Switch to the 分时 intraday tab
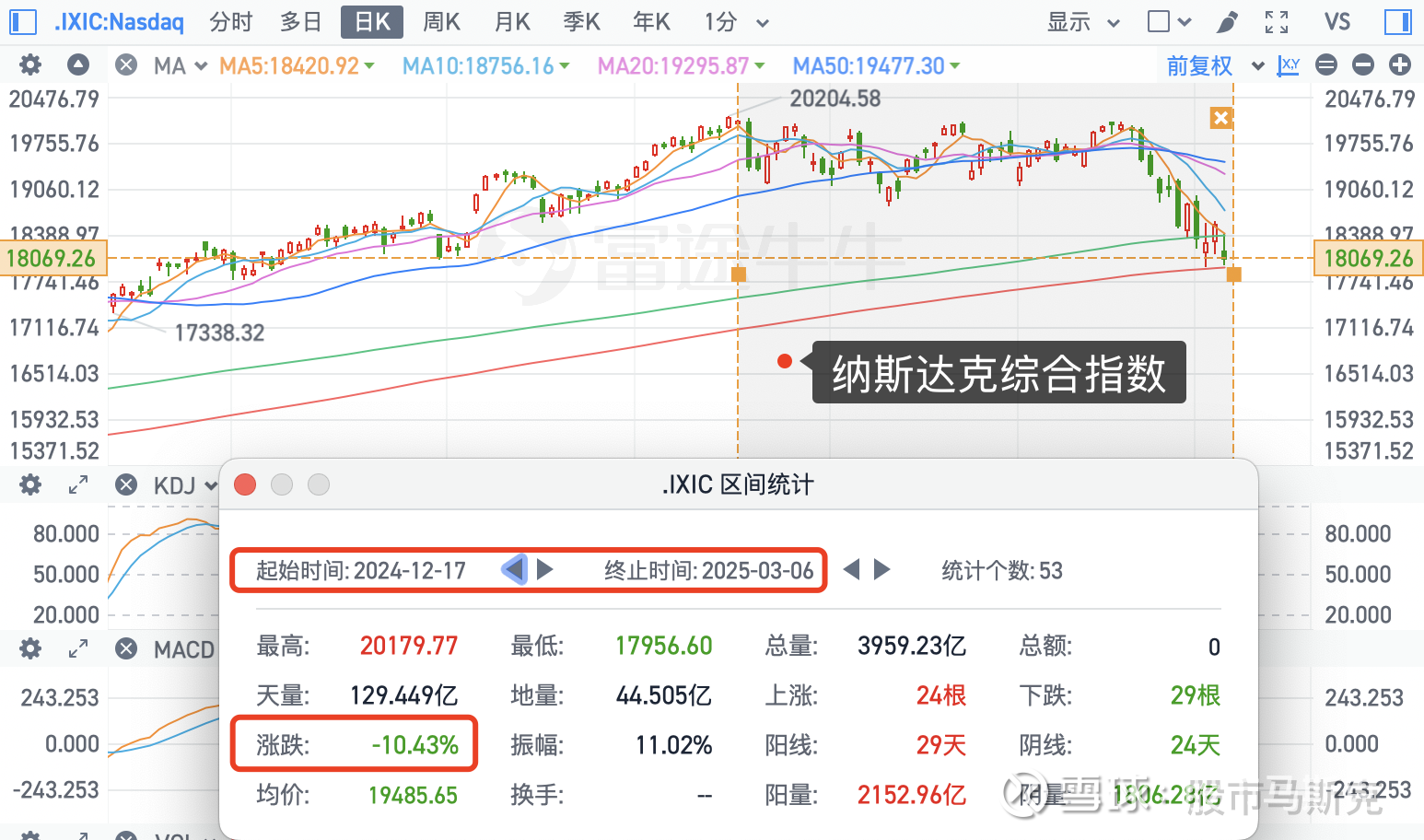 tap(230, 21)
